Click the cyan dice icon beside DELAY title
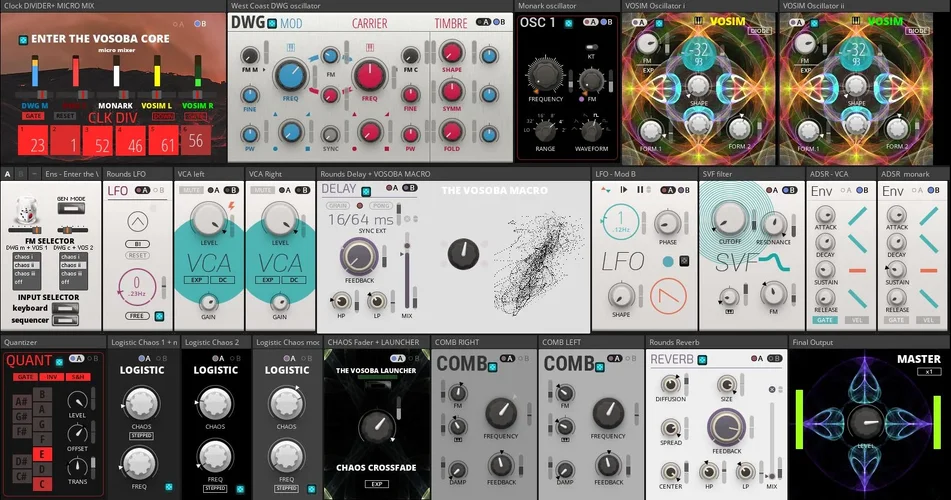 [366, 191]
